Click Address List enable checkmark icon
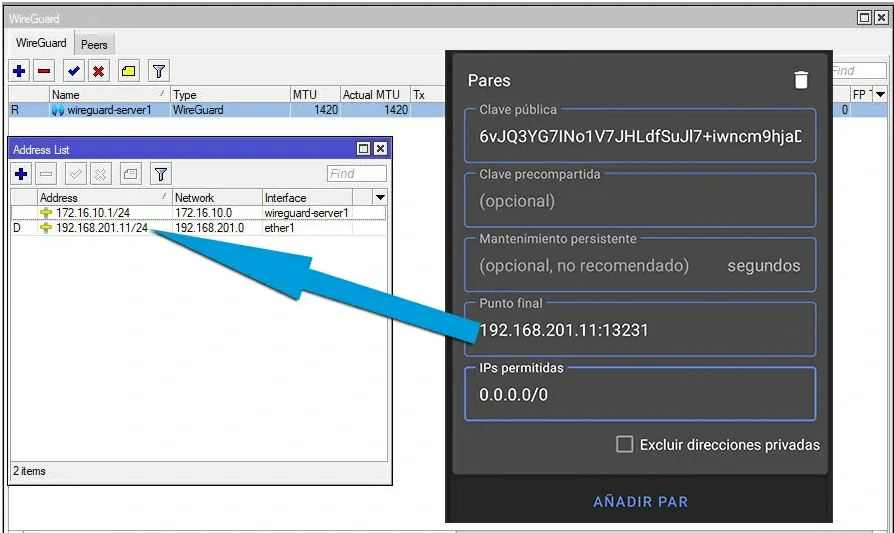Viewport: 894px width, 533px height. [x=75, y=174]
